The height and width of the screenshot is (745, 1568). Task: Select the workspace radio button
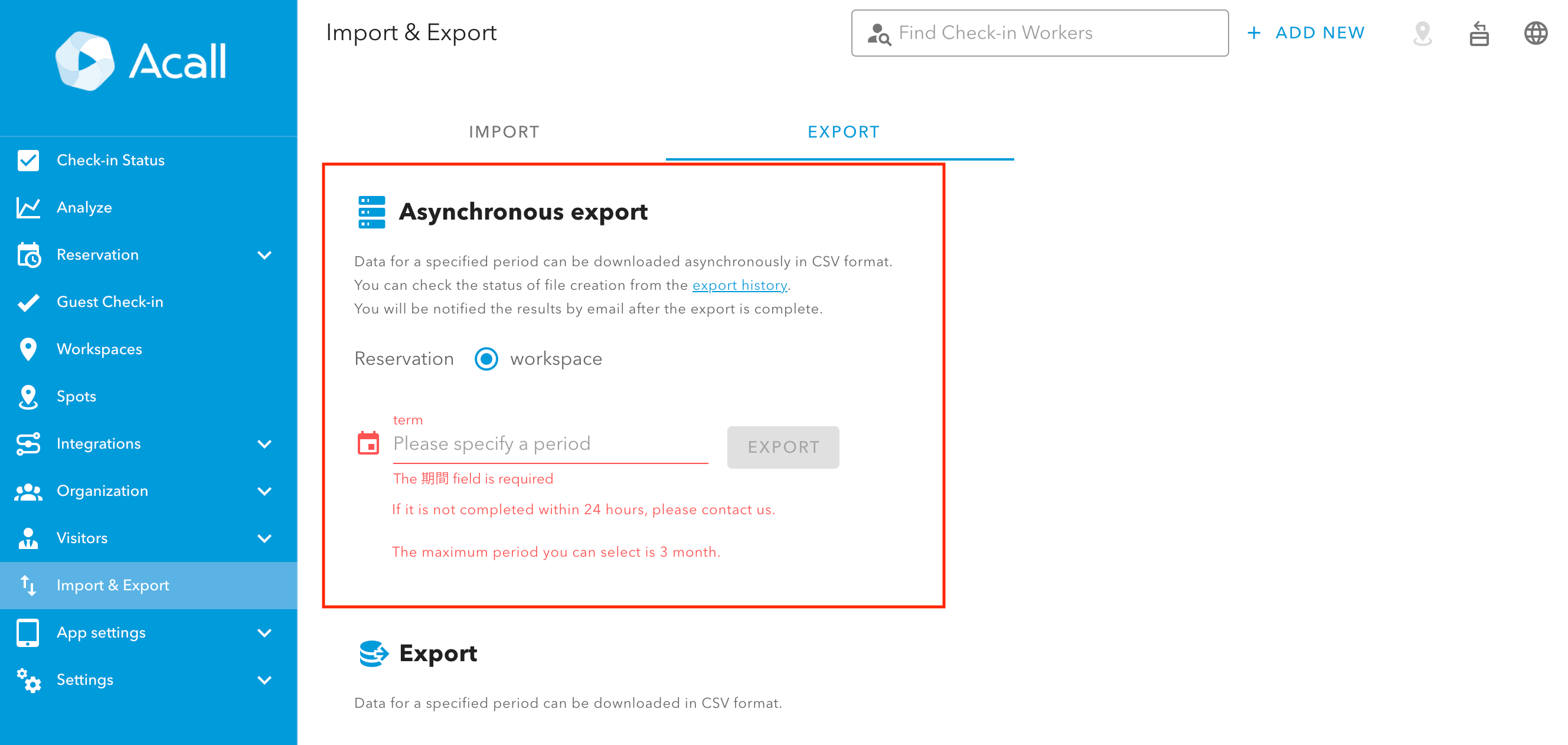tap(486, 358)
